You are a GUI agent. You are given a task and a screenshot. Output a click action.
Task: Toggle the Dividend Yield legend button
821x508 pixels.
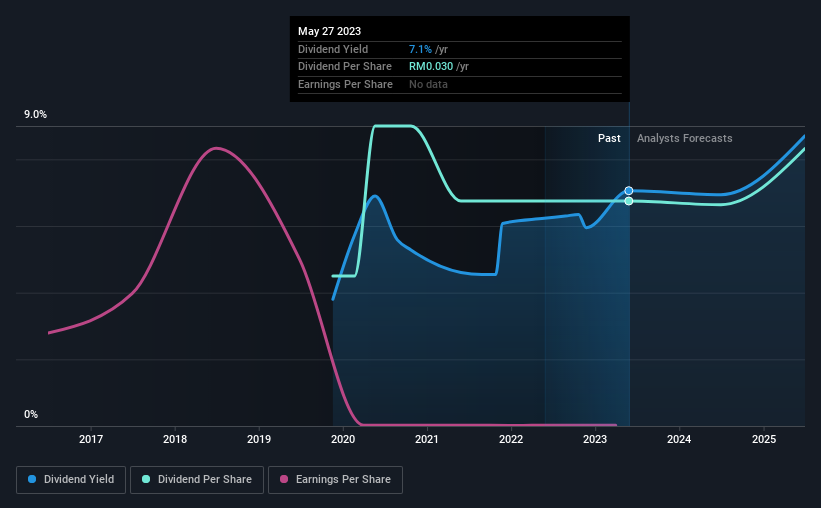71,479
